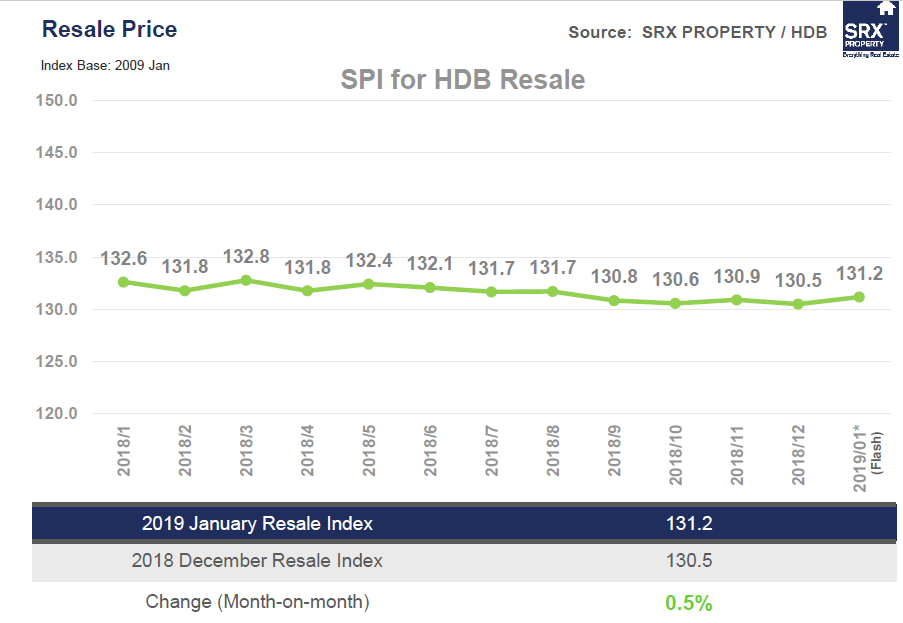Image resolution: width=903 pixels, height=623 pixels.
Task: Click the house icon above the SRX logo
Action: 886,7
